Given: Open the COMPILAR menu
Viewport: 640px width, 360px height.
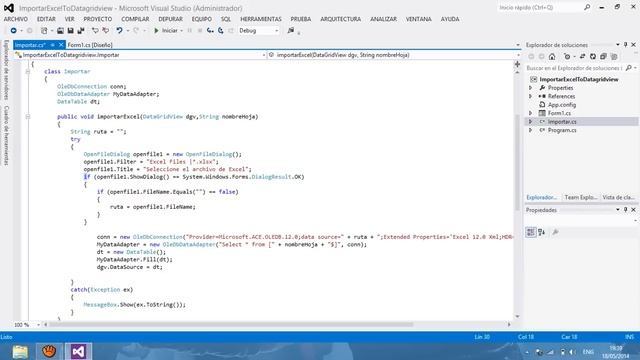Looking at the screenshot, I should tap(135, 19).
